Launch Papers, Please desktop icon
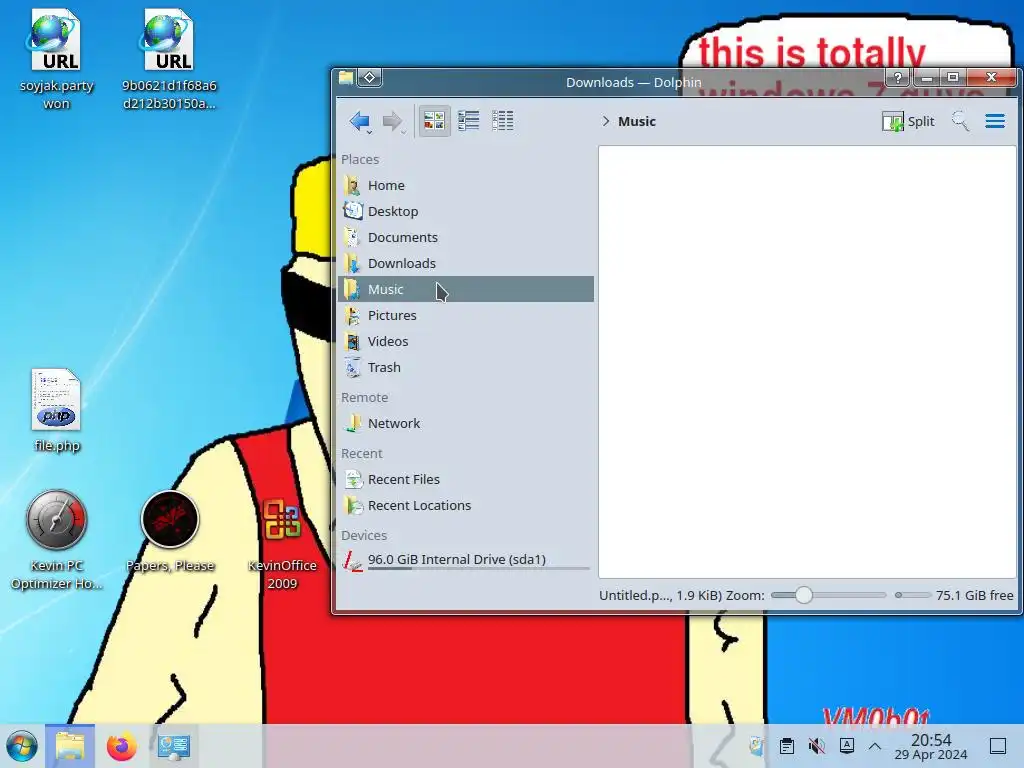Image resolution: width=1024 pixels, height=768 pixels. (170, 531)
